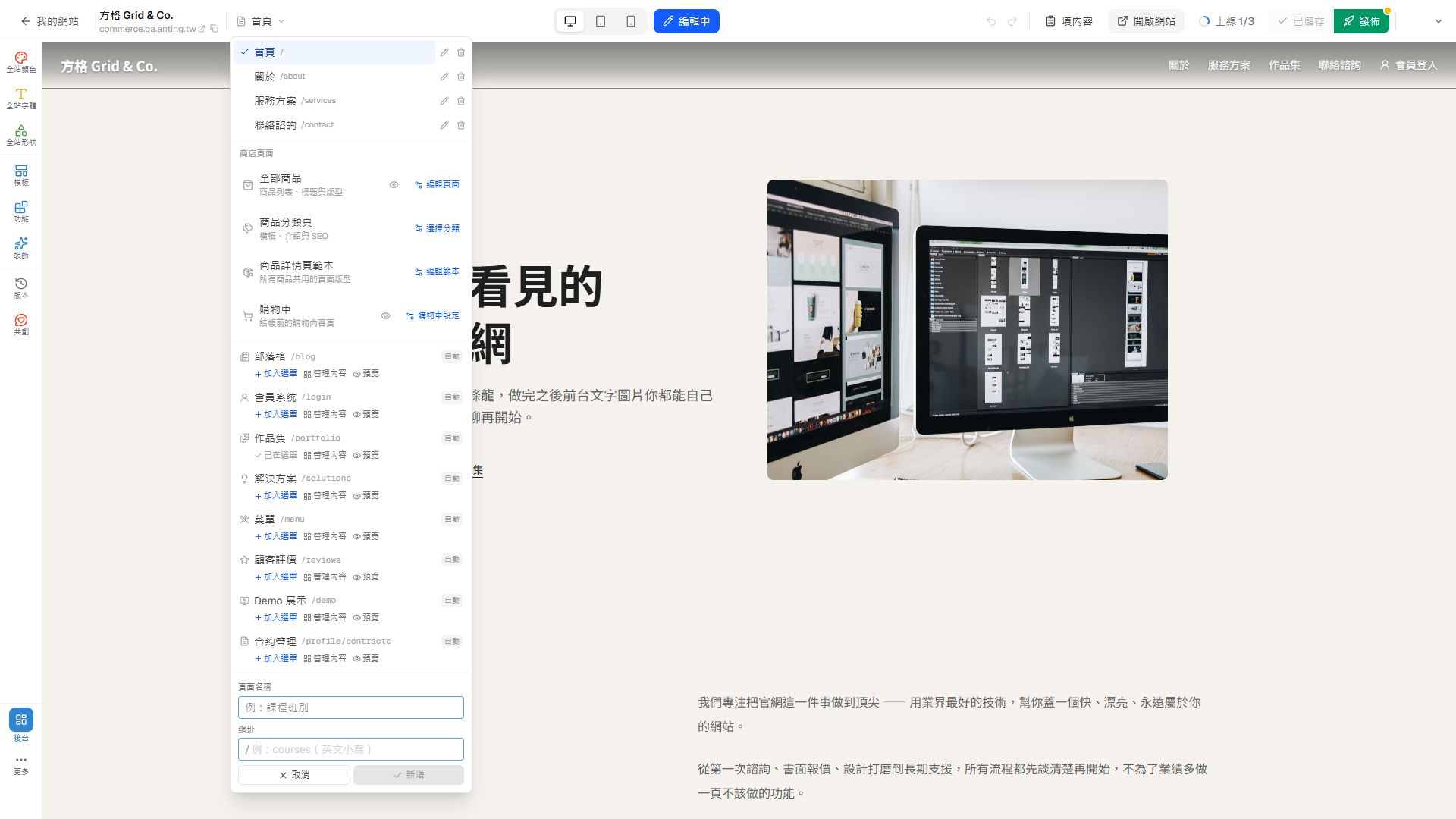
Task: Copy the site URL with copy icon
Action: coord(215,29)
